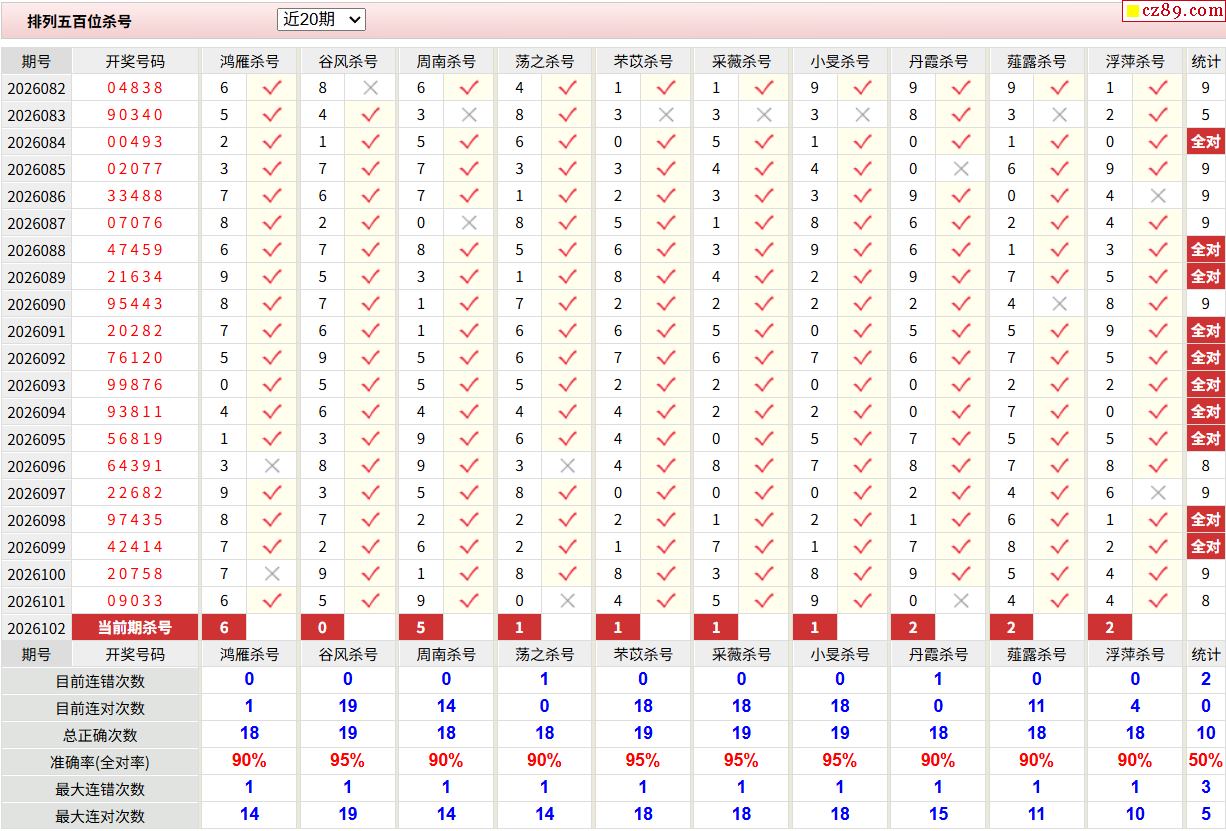Click the 全对 badge in row 2026084
This screenshot has width=1226, height=831.
[x=1205, y=142]
